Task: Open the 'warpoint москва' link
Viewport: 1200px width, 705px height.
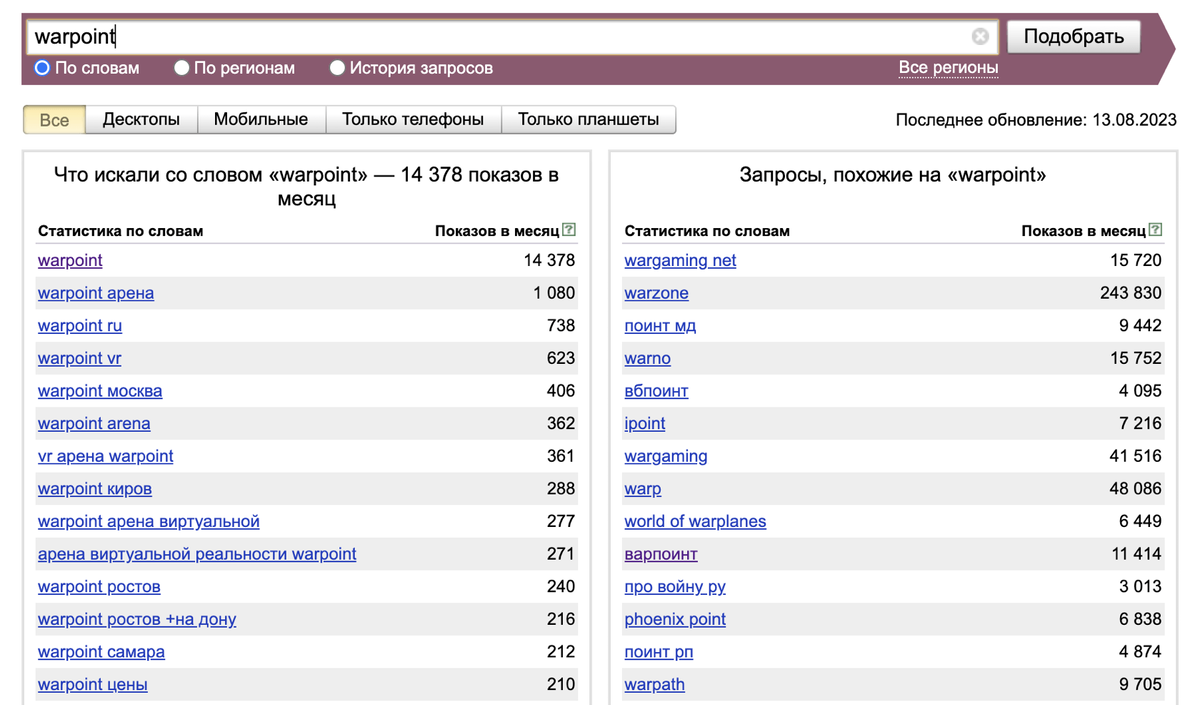Action: pyautogui.click(x=100, y=391)
